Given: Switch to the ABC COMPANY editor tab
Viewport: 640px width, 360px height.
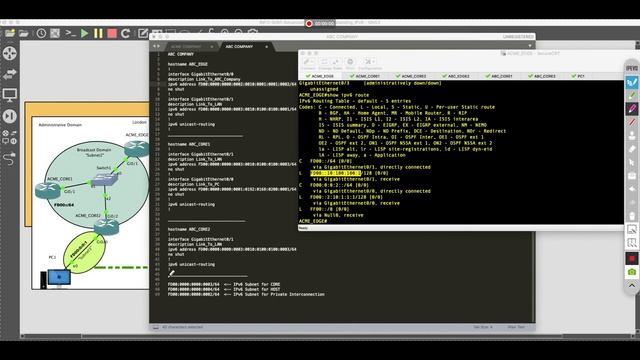Looking at the screenshot, I should coord(239,47).
